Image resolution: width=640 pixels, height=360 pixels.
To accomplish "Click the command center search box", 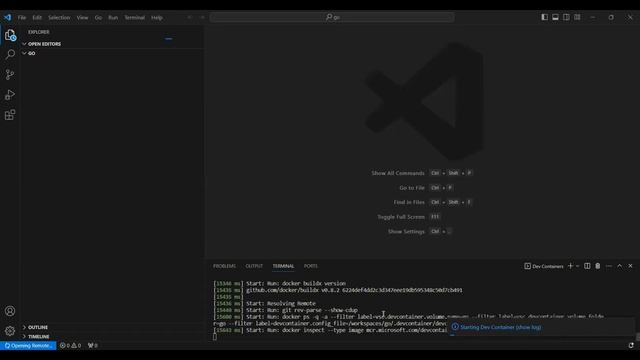I will (332, 17).
